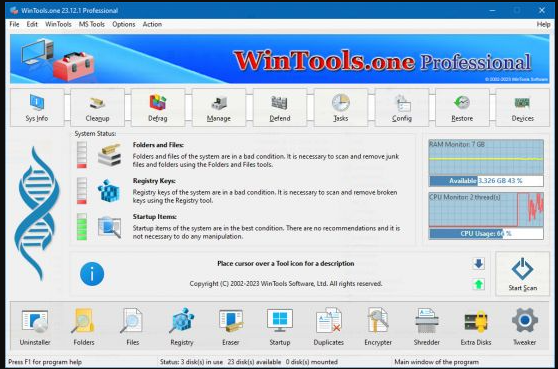
Task: Click the DNA helix graphic
Action: [x=37, y=214]
